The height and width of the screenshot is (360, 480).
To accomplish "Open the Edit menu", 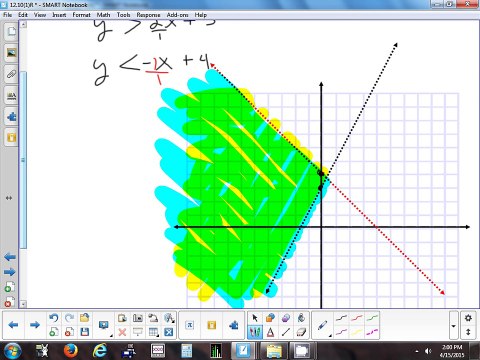I will pyautogui.click(x=23, y=15).
